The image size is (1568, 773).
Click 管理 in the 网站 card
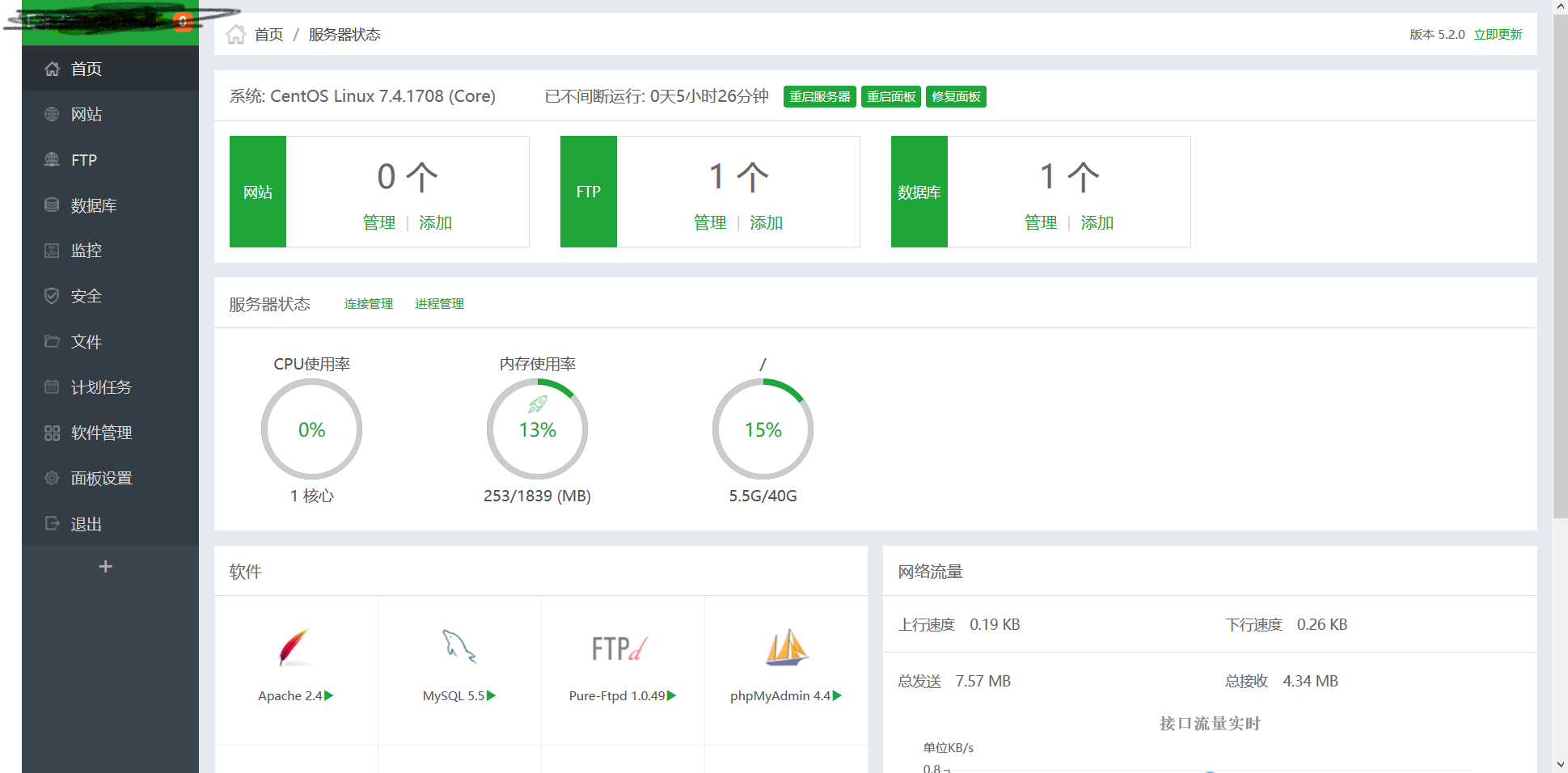(379, 222)
